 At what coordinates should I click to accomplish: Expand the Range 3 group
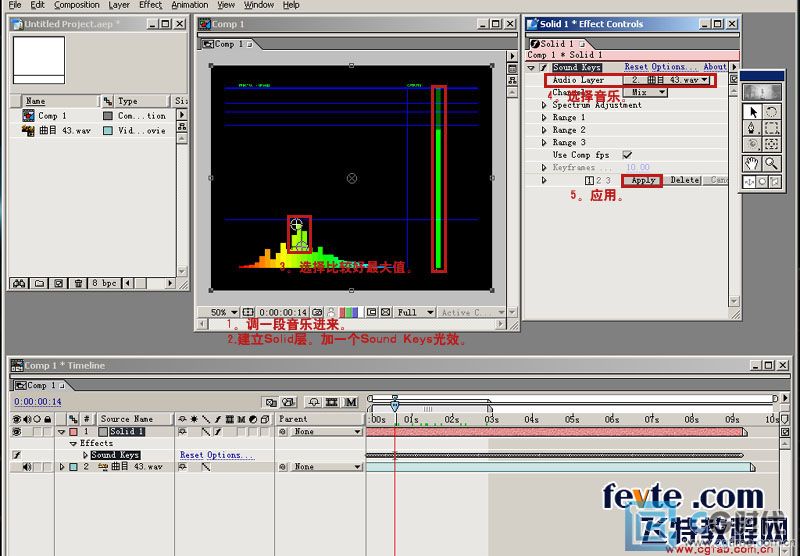click(x=544, y=142)
